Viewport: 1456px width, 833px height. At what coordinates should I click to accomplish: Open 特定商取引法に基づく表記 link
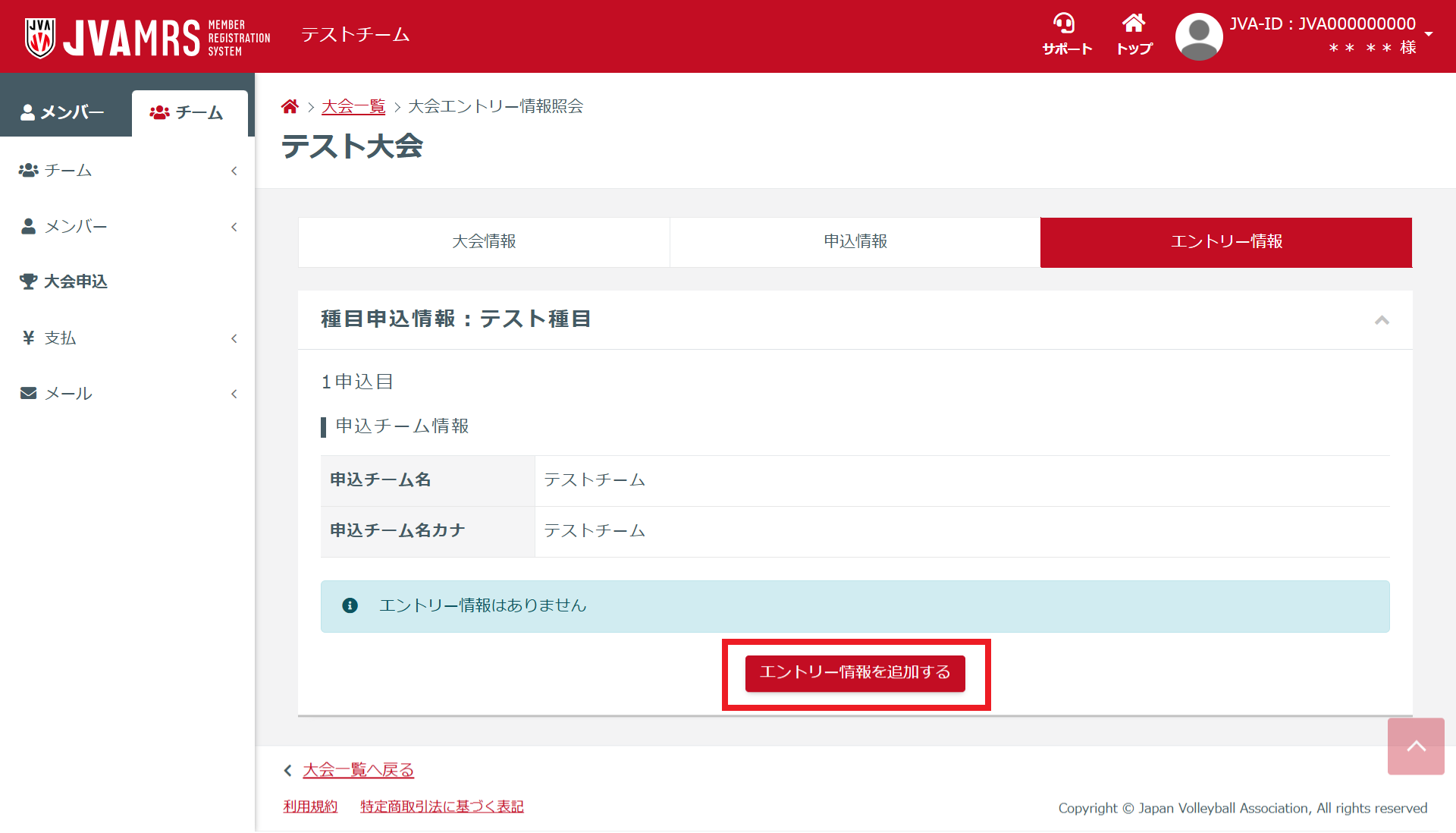(x=441, y=806)
